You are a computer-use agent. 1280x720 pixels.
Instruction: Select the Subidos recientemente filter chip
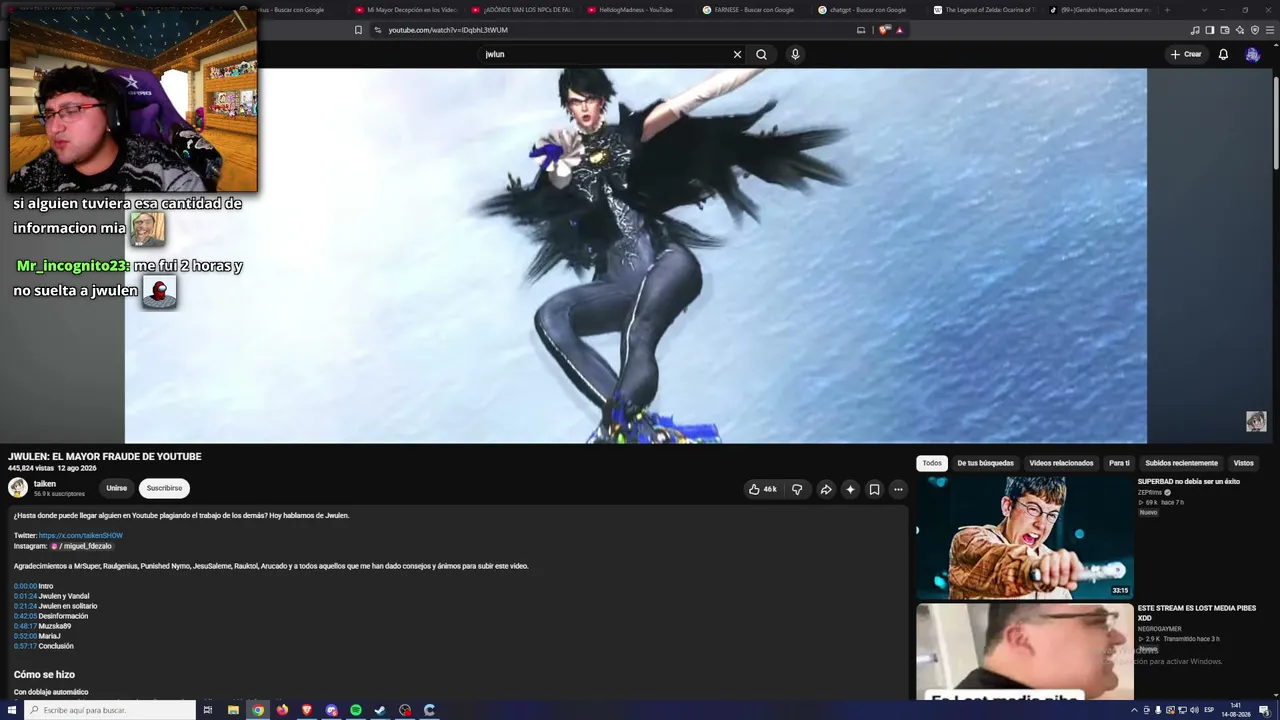pyautogui.click(x=1181, y=463)
